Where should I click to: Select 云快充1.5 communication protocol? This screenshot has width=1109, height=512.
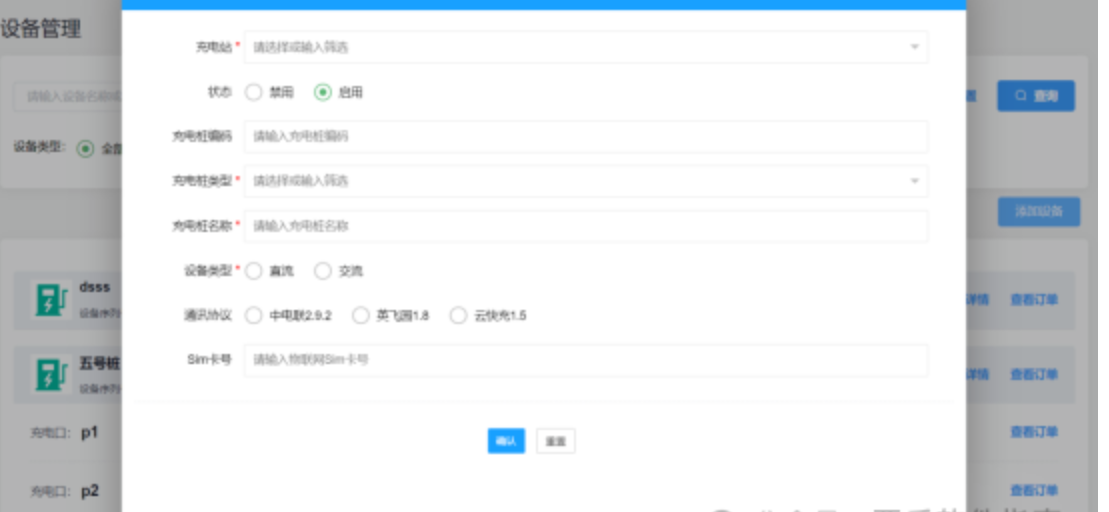(458, 316)
